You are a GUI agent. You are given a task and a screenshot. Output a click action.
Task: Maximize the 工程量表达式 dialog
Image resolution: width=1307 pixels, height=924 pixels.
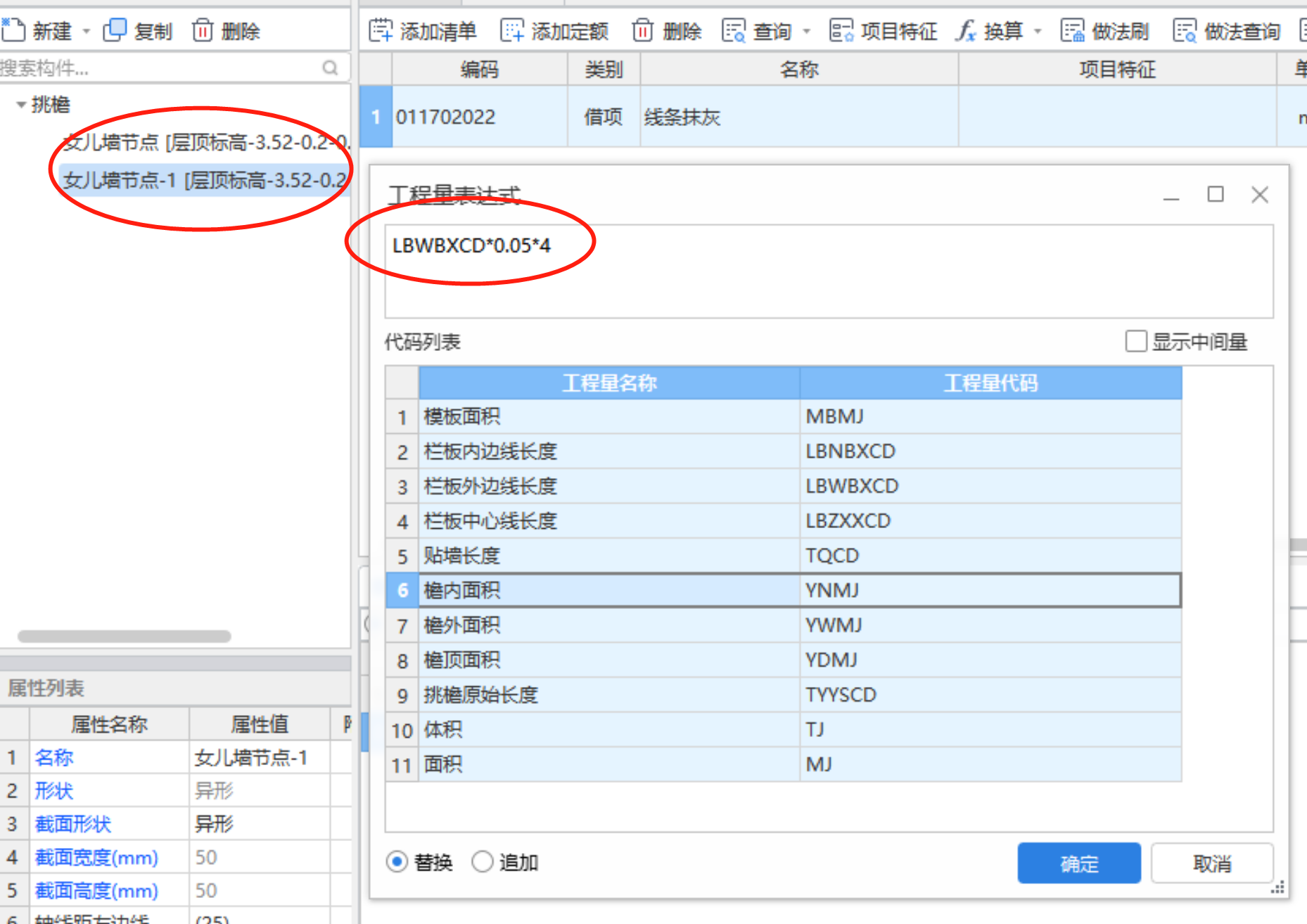pos(1216,194)
